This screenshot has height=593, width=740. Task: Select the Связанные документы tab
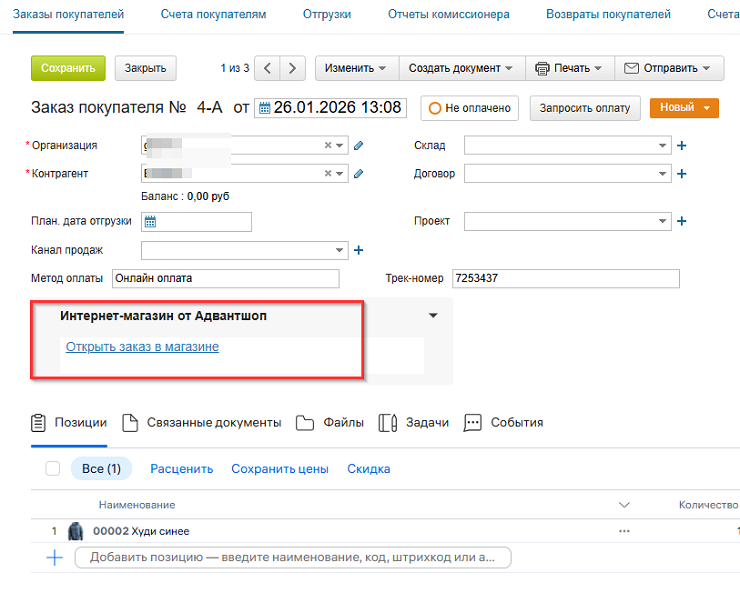click(202, 423)
